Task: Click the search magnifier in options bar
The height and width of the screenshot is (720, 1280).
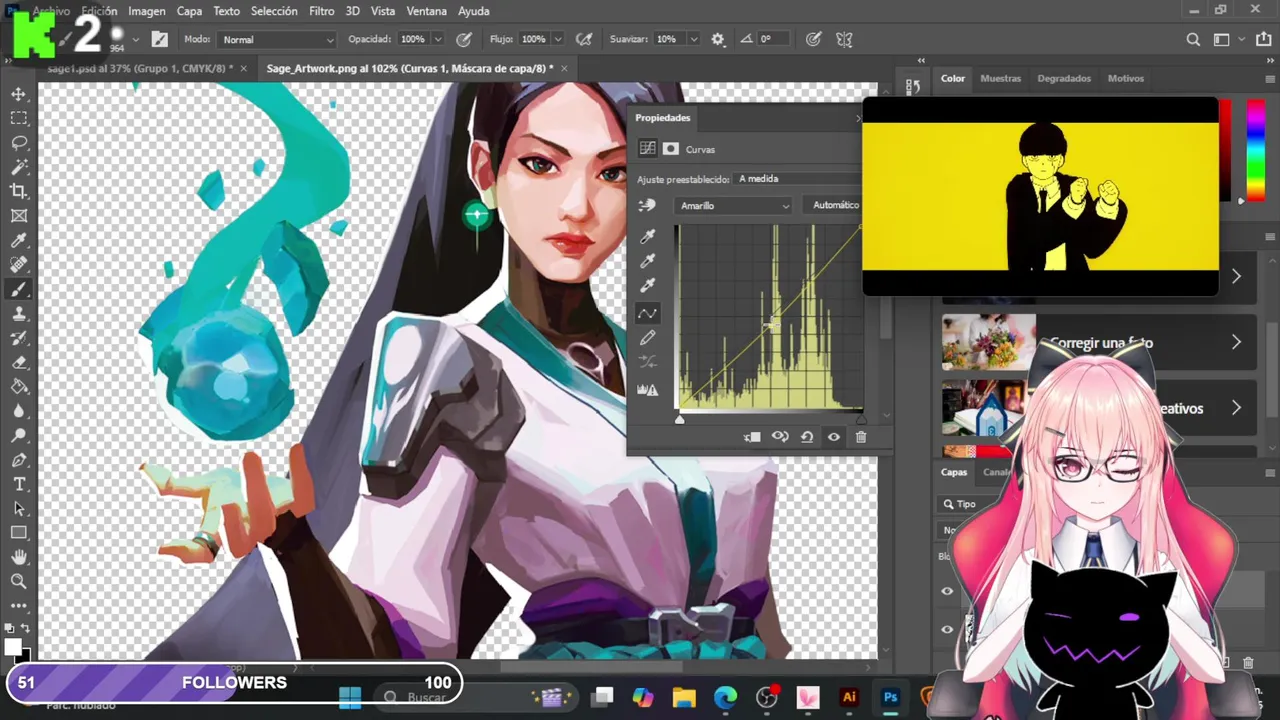Action: point(1193,39)
